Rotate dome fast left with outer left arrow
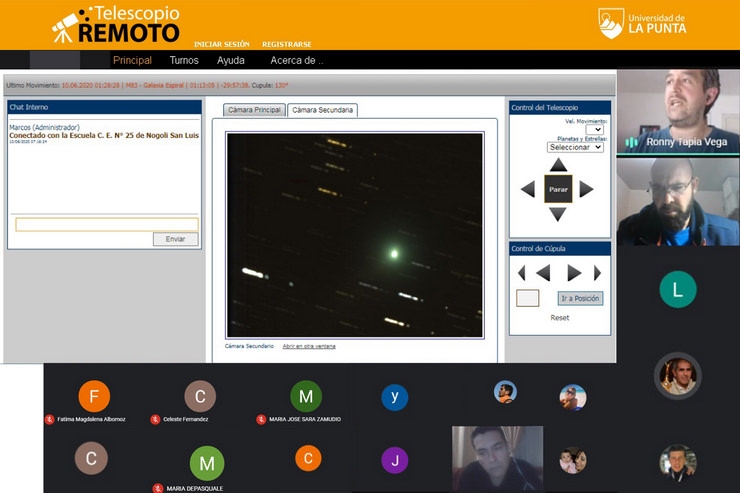Screen dimensions: 740x493 click(521, 273)
